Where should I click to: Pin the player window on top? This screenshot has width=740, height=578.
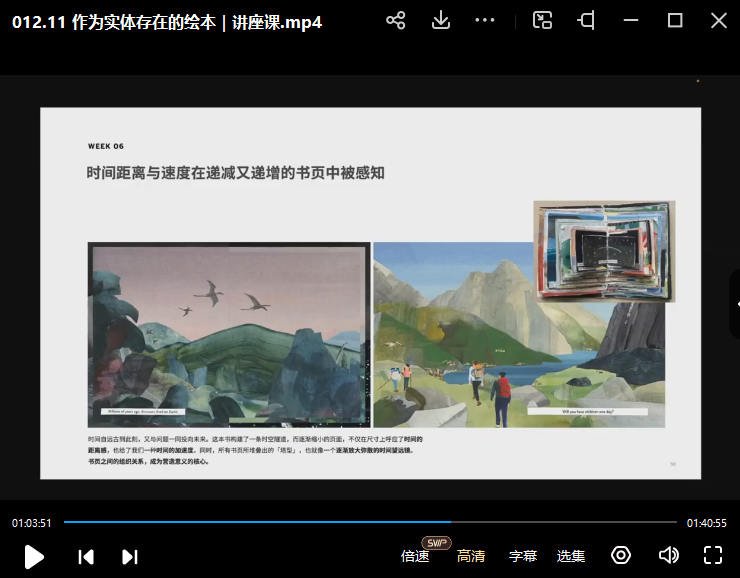(x=586, y=20)
